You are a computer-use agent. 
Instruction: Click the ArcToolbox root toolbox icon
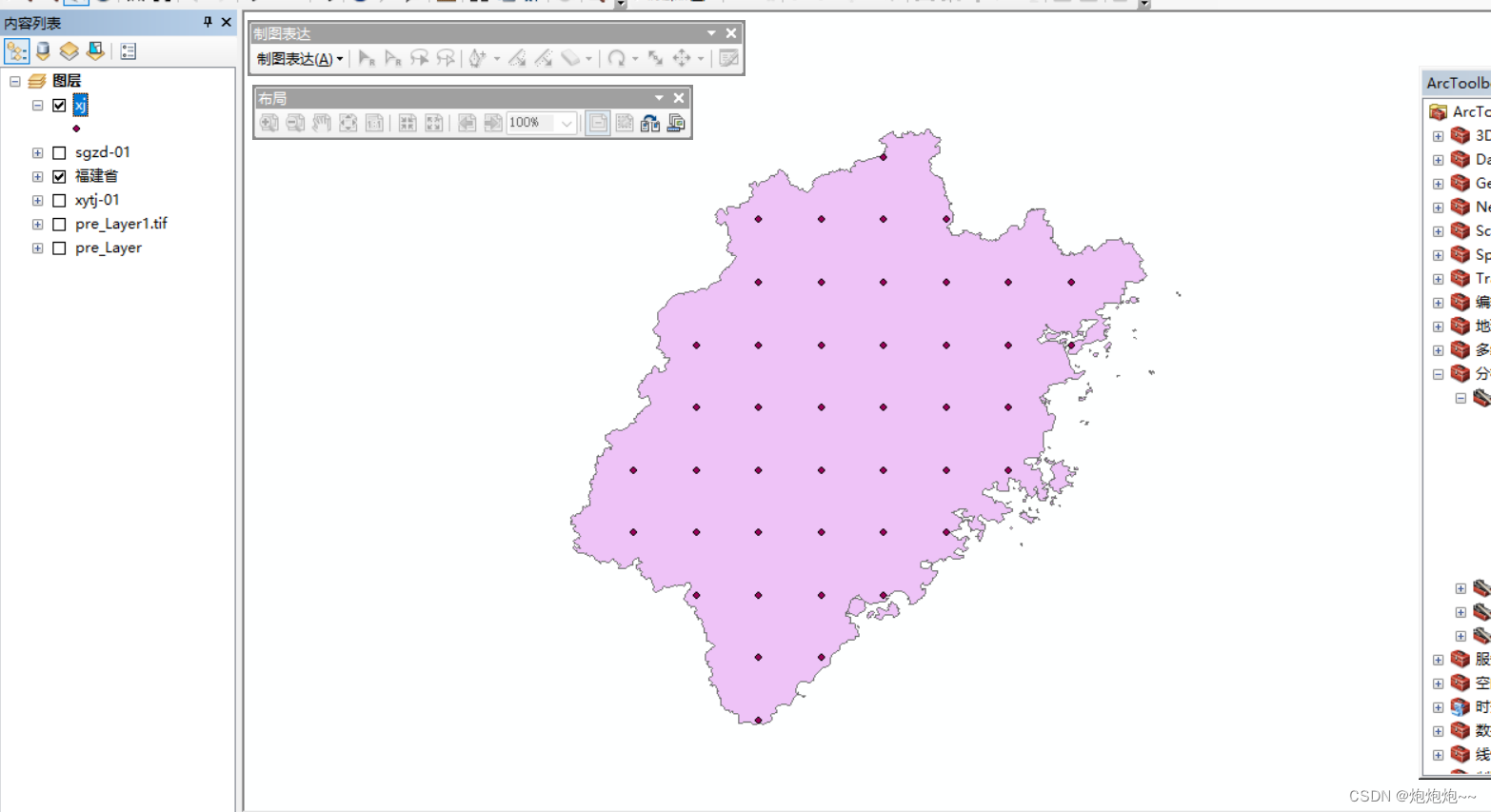click(x=1439, y=112)
